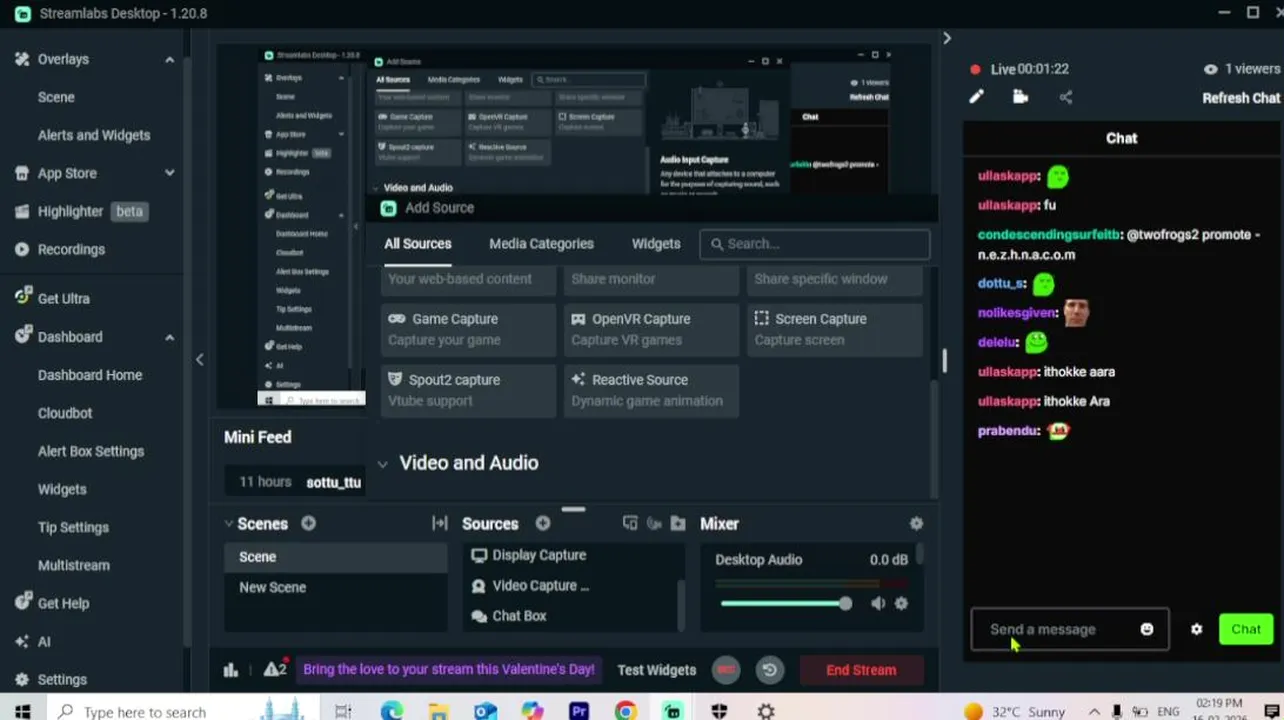Go to Dashboard Home
This screenshot has height=720, width=1284.
(90, 375)
